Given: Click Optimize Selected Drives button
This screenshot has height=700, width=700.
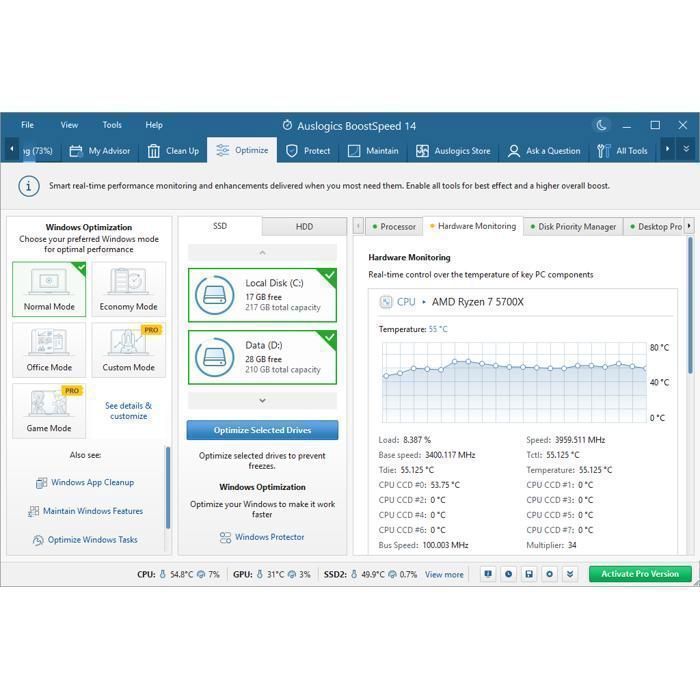Looking at the screenshot, I should pos(262,430).
